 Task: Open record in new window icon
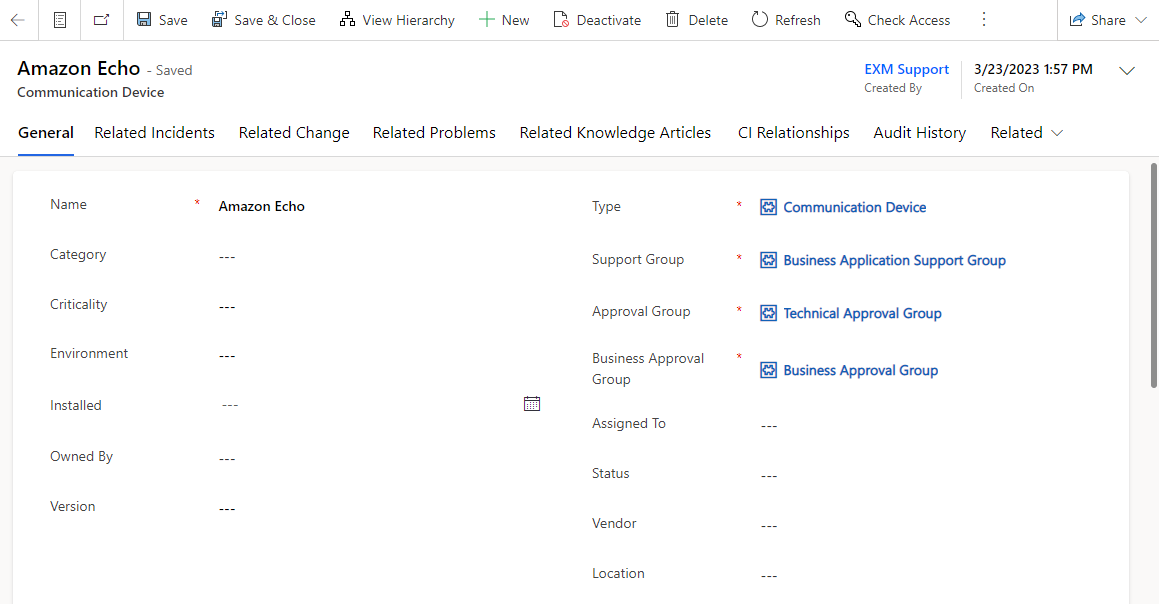click(101, 20)
